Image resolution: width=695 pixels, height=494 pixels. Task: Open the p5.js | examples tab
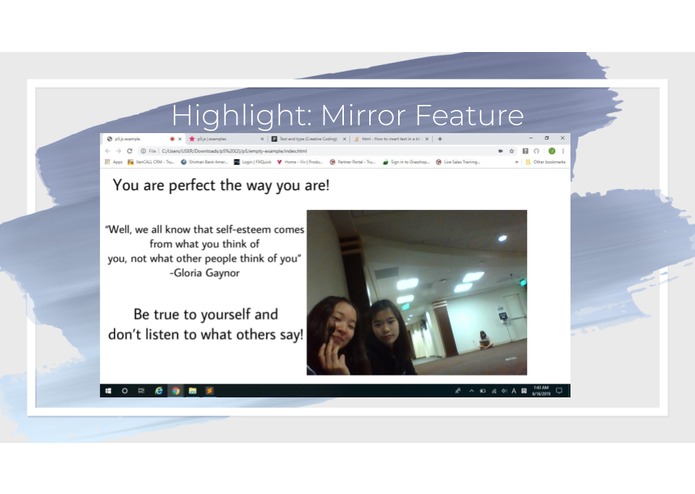coord(226,139)
